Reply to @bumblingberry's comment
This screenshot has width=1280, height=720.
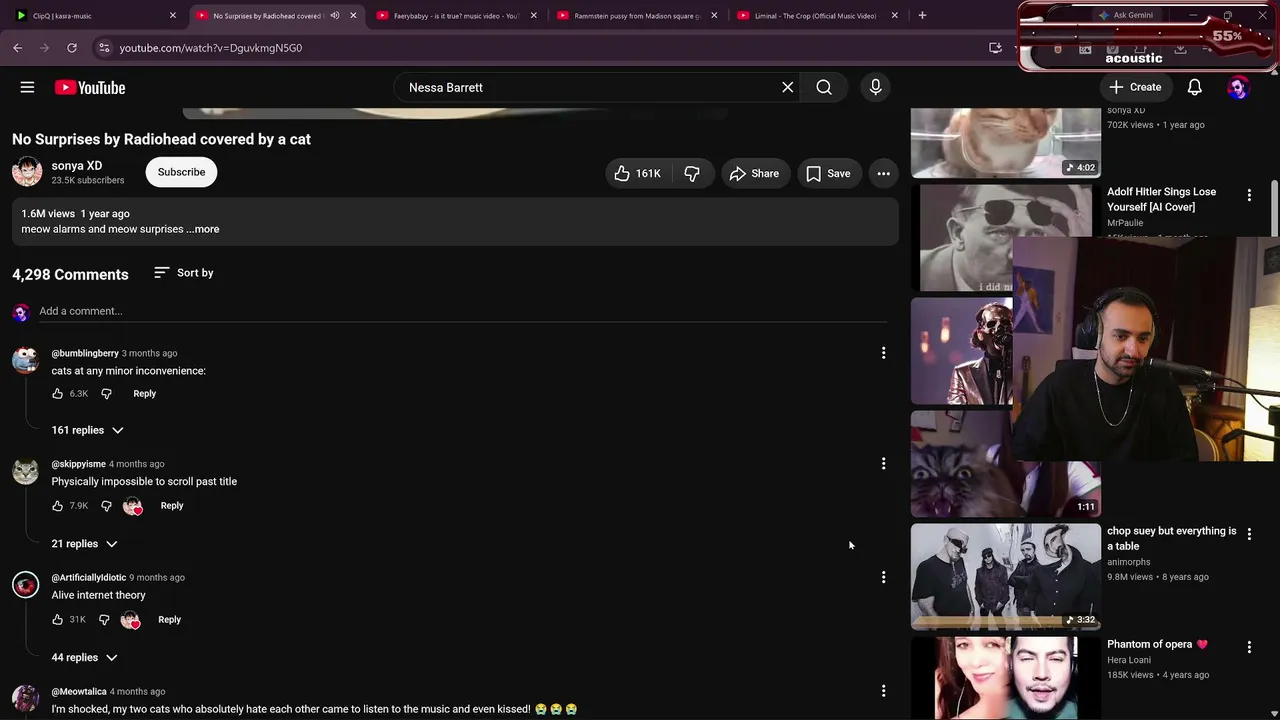click(144, 393)
